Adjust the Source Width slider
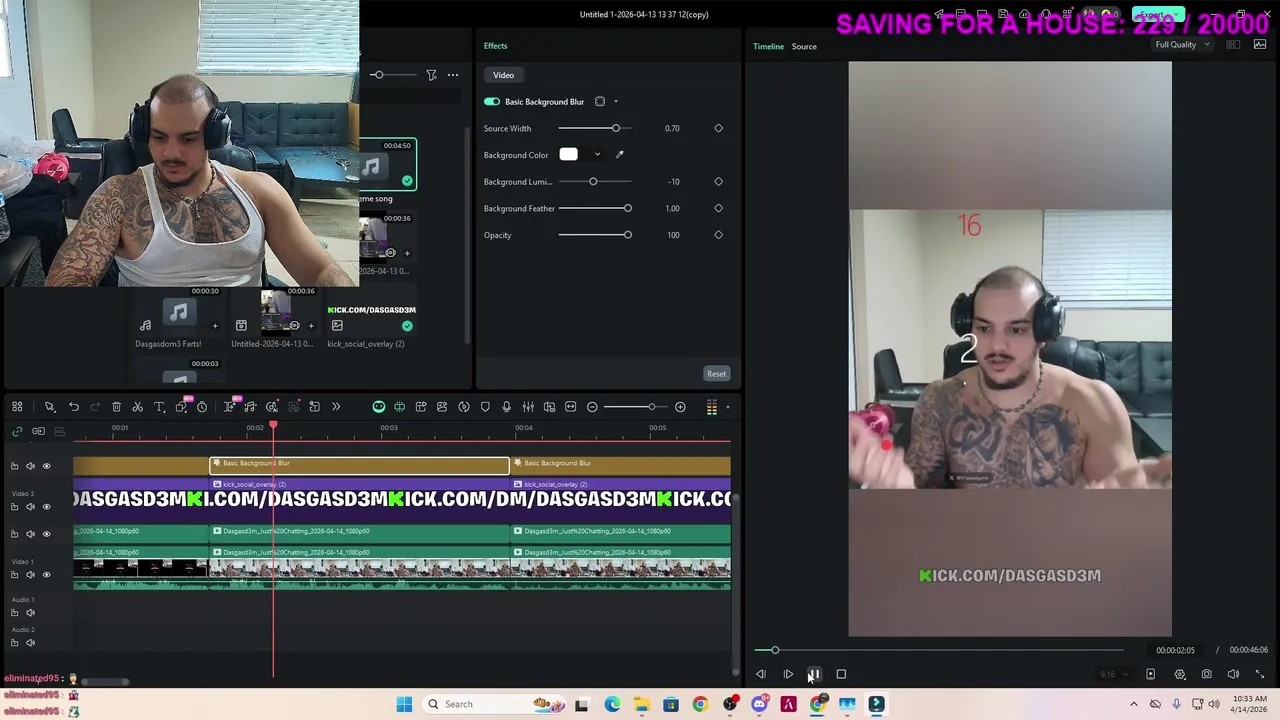Screen dimensions: 1280x720 pos(595,128)
